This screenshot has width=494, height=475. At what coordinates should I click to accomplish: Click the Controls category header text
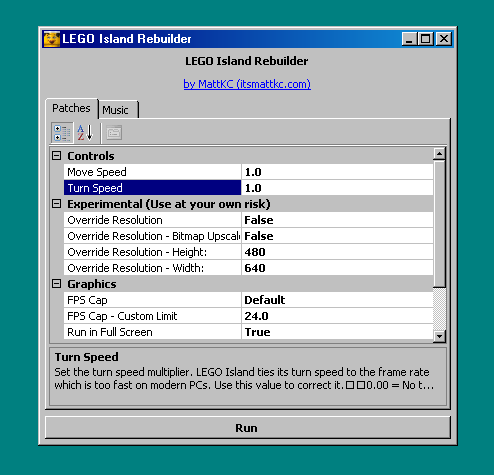click(x=91, y=156)
